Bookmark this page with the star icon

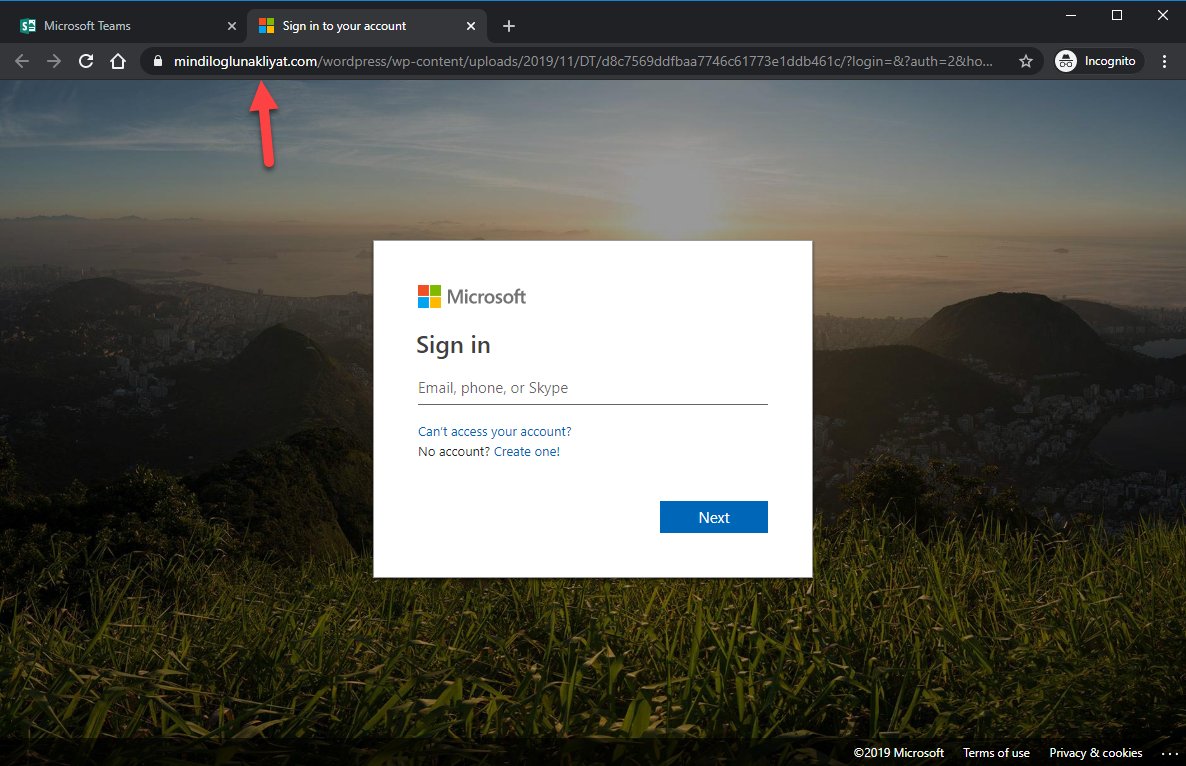point(1026,61)
